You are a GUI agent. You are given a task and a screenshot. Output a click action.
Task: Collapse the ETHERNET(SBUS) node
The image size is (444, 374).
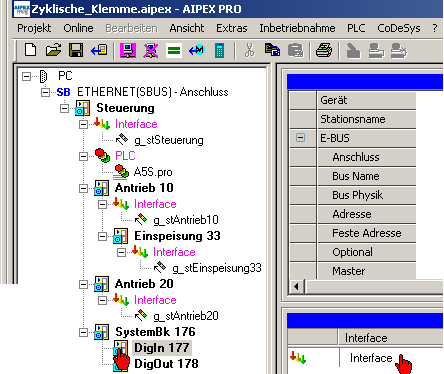45,92
